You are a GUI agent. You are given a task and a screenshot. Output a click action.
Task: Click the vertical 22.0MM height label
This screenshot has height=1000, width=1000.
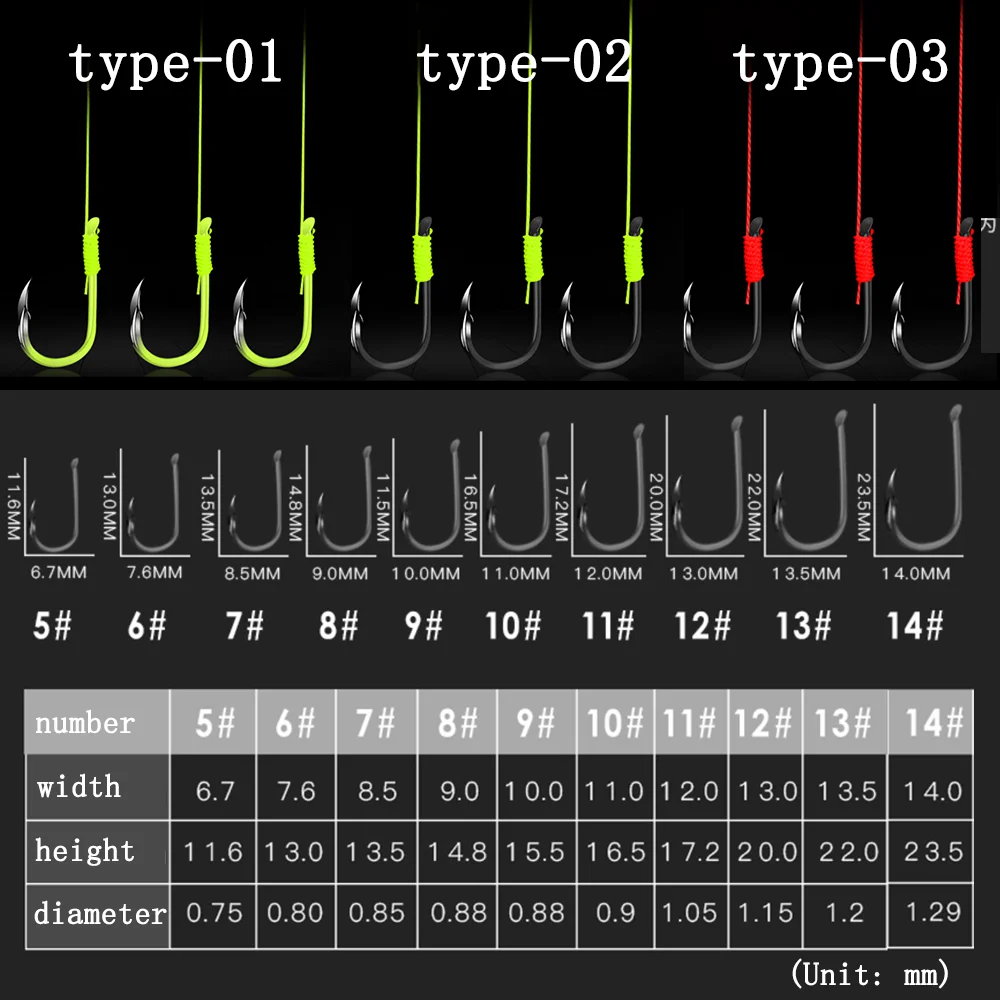click(x=754, y=507)
